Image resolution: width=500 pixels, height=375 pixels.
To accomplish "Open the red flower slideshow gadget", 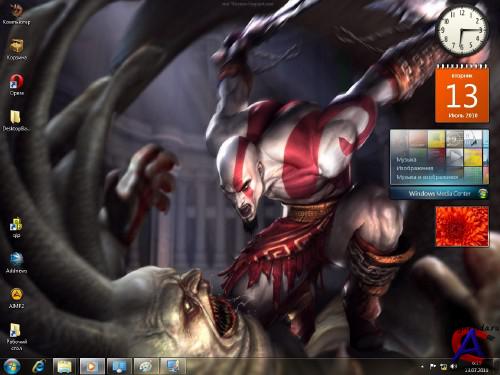I will (462, 226).
